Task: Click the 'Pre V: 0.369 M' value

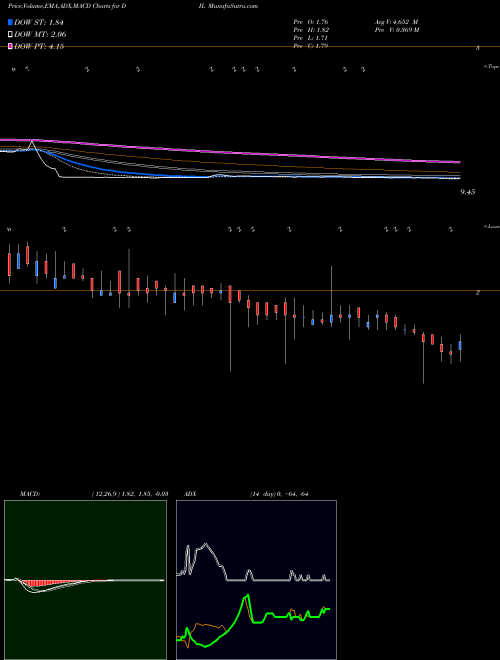Action: pyautogui.click(x=397, y=30)
